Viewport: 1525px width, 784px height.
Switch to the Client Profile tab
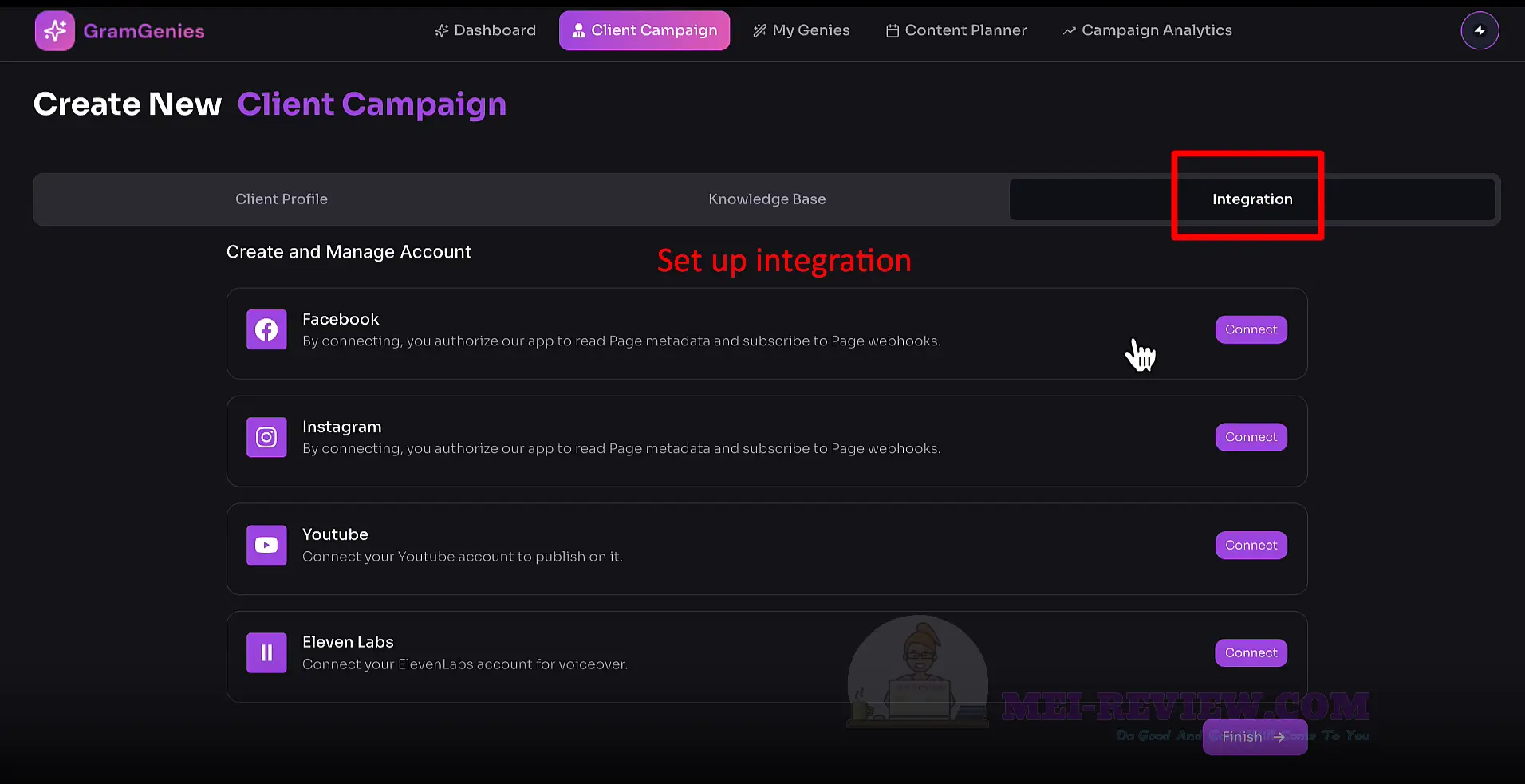[x=282, y=199]
